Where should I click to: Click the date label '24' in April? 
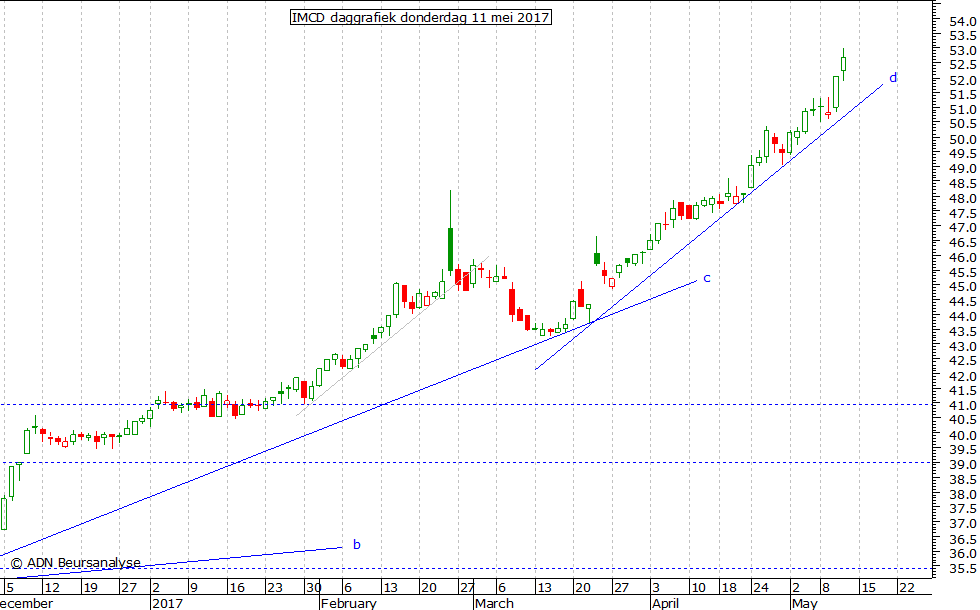[x=761, y=588]
